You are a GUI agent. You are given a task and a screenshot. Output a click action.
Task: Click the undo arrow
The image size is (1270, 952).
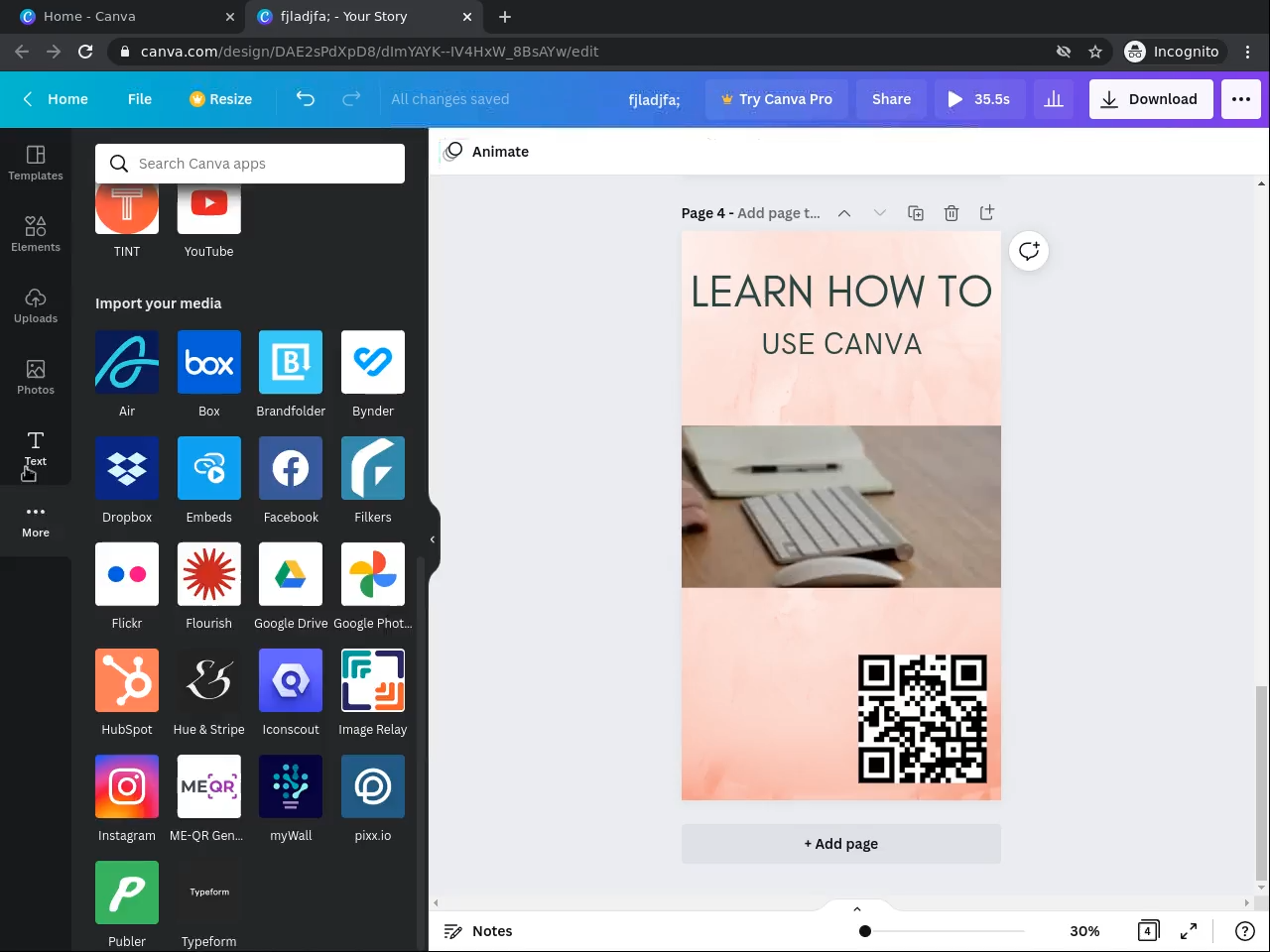[306, 99]
